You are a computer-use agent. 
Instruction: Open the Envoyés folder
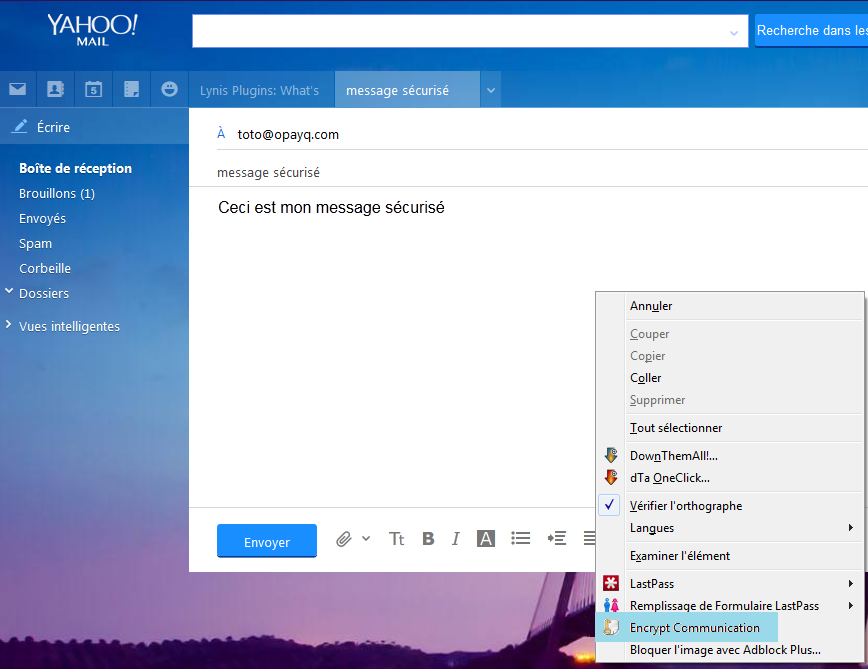43,219
